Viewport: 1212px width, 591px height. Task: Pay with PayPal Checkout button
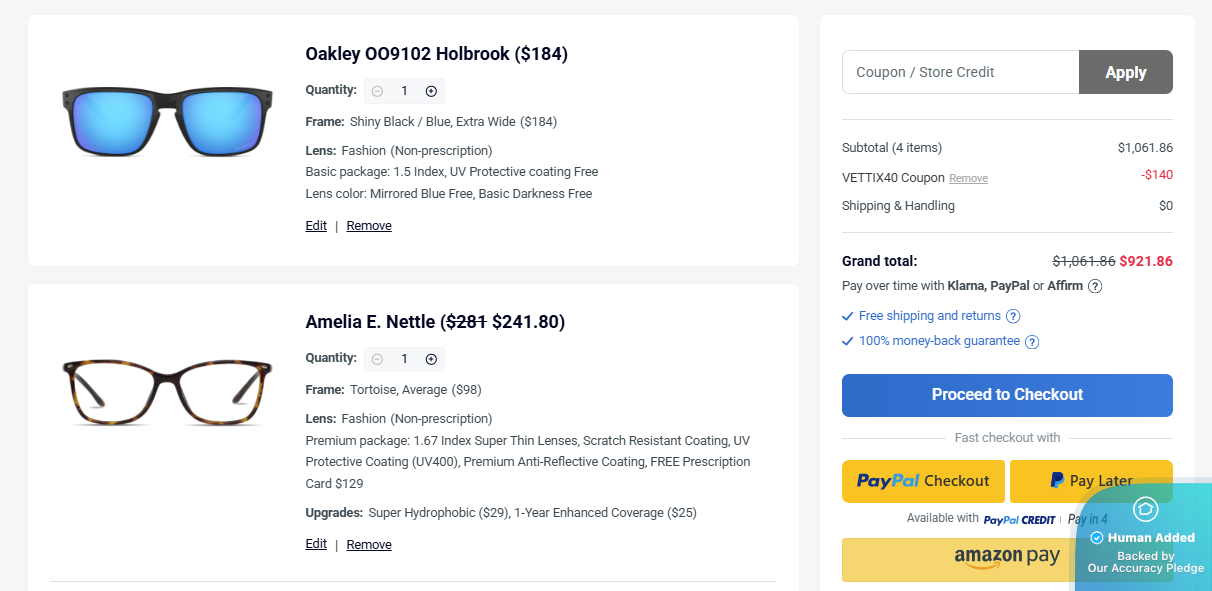pos(923,481)
